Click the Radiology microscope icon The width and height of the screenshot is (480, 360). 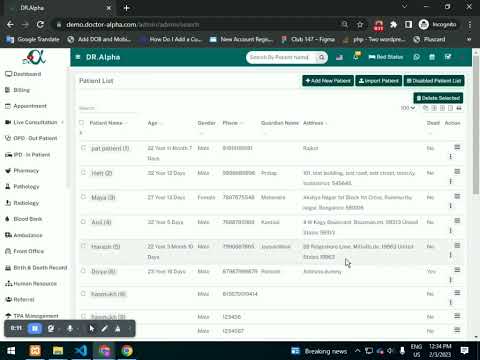coord(8,203)
